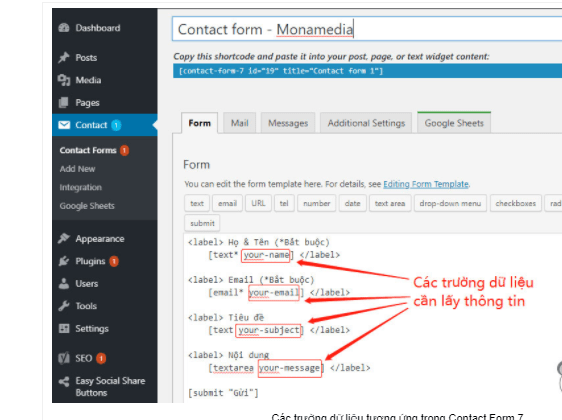The image size is (562, 420).
Task: Click the Plugins update count badge
Action: coord(114,261)
